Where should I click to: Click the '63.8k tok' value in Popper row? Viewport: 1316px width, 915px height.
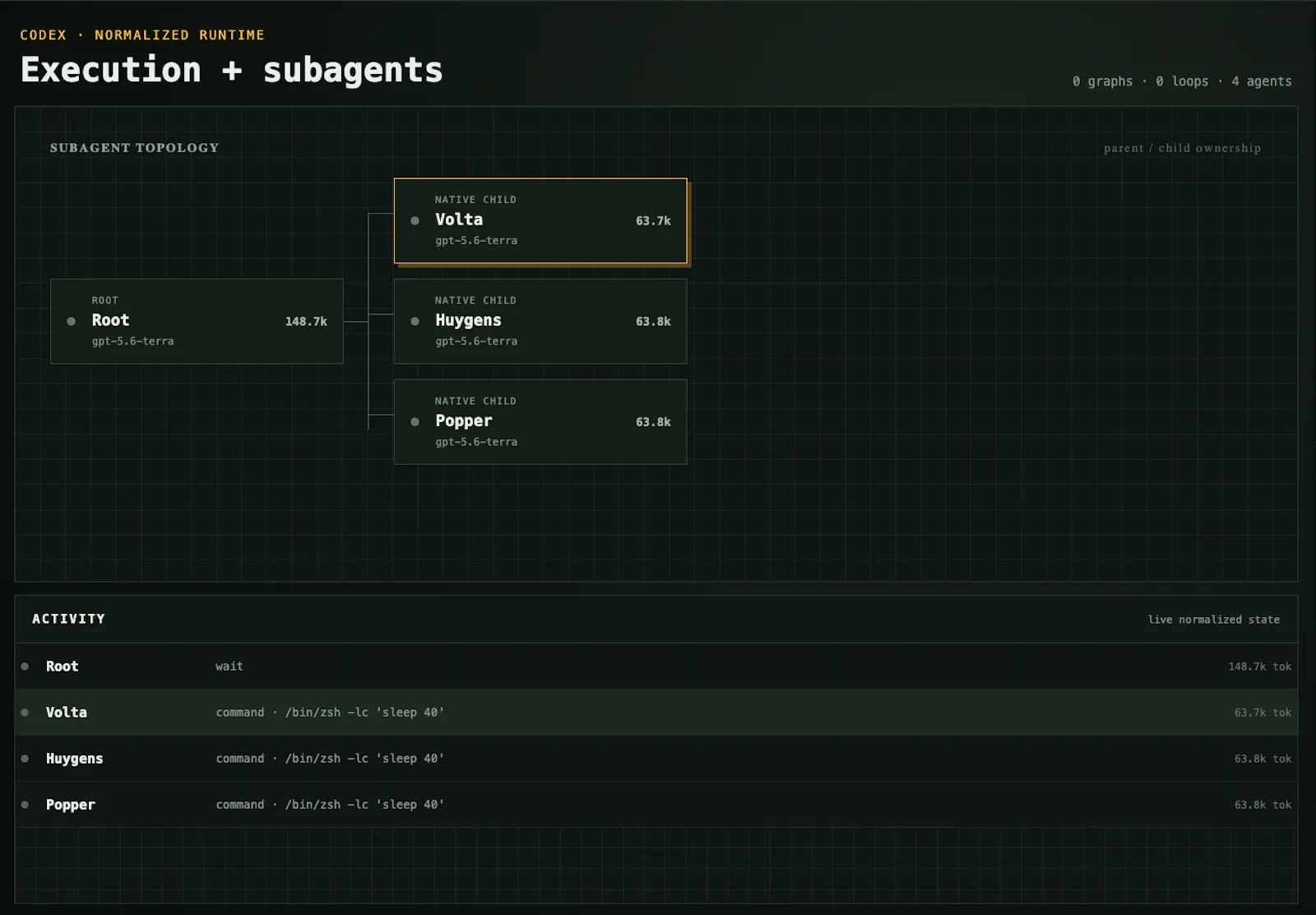(x=1263, y=805)
